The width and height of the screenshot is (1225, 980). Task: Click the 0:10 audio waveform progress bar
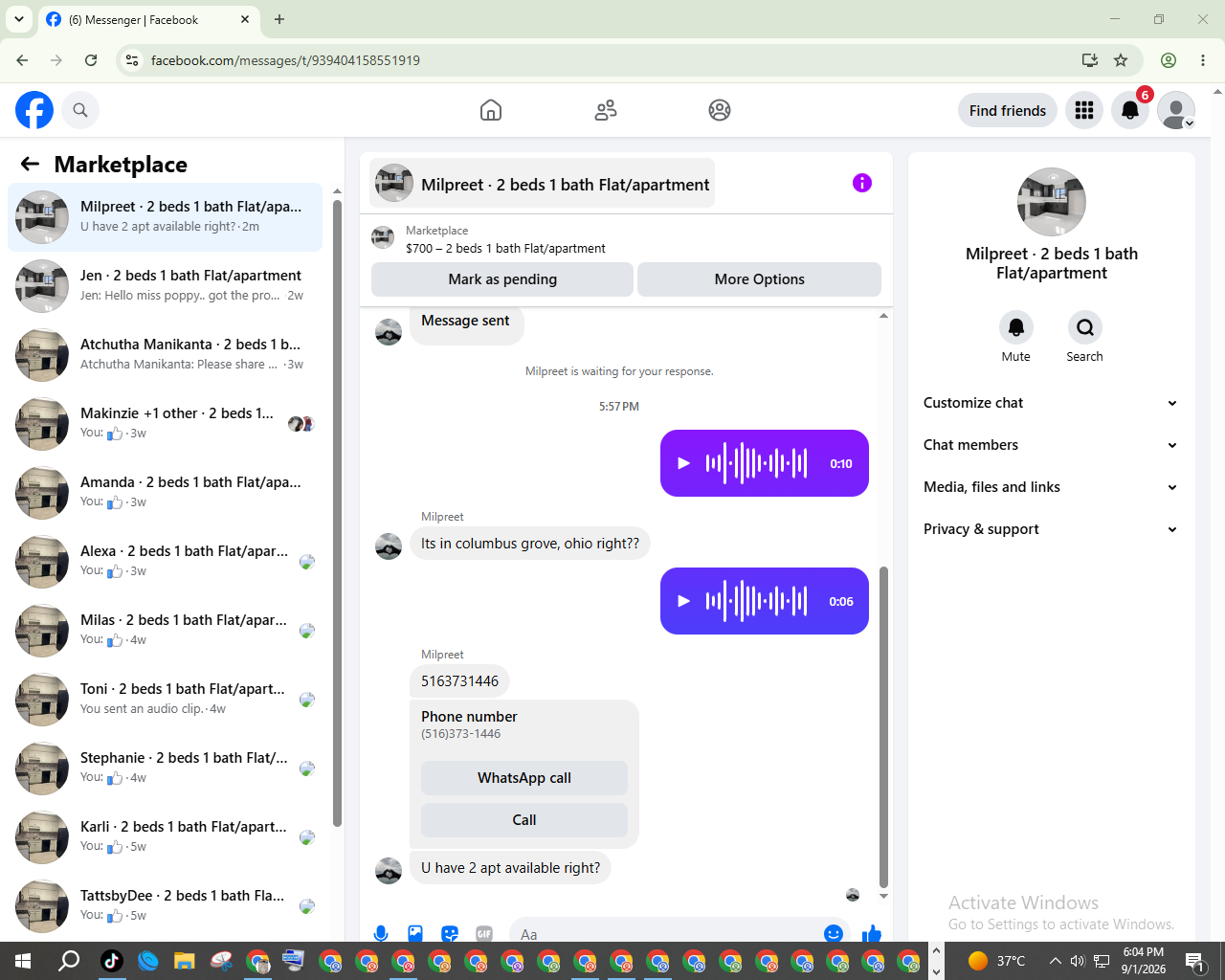[x=756, y=463]
